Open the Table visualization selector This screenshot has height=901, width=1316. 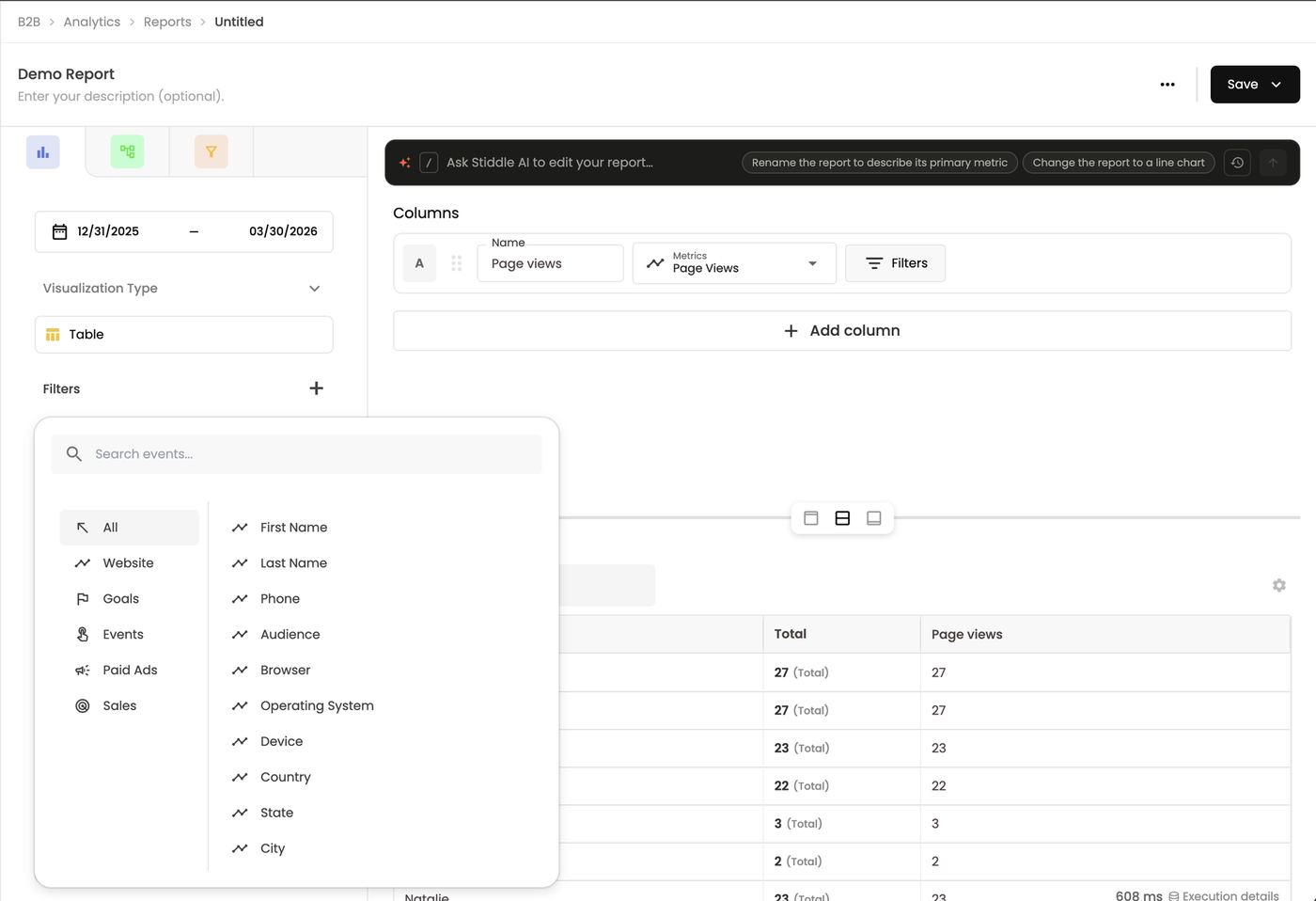click(x=184, y=335)
